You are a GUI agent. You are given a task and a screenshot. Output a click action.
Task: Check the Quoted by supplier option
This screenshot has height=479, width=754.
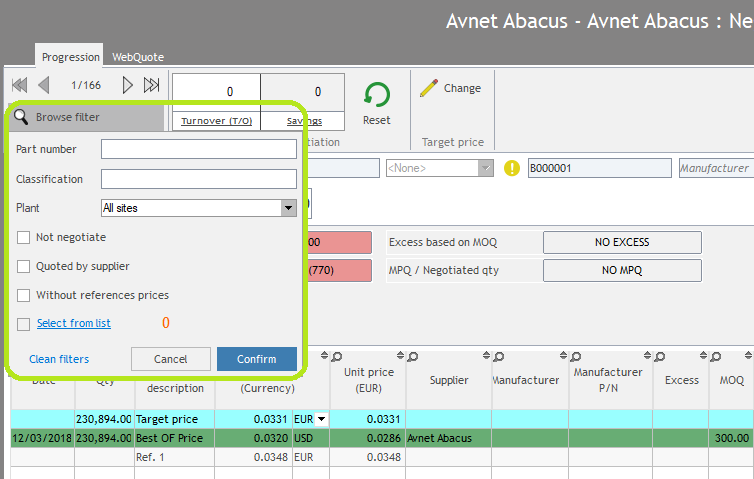(24, 267)
